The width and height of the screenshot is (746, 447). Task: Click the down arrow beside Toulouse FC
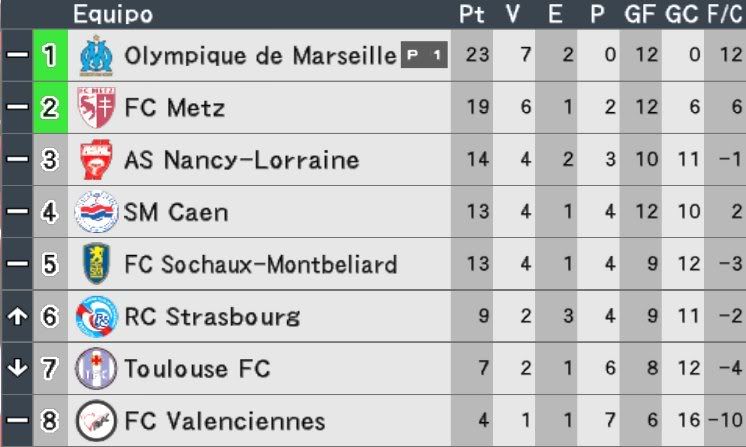(x=17, y=368)
